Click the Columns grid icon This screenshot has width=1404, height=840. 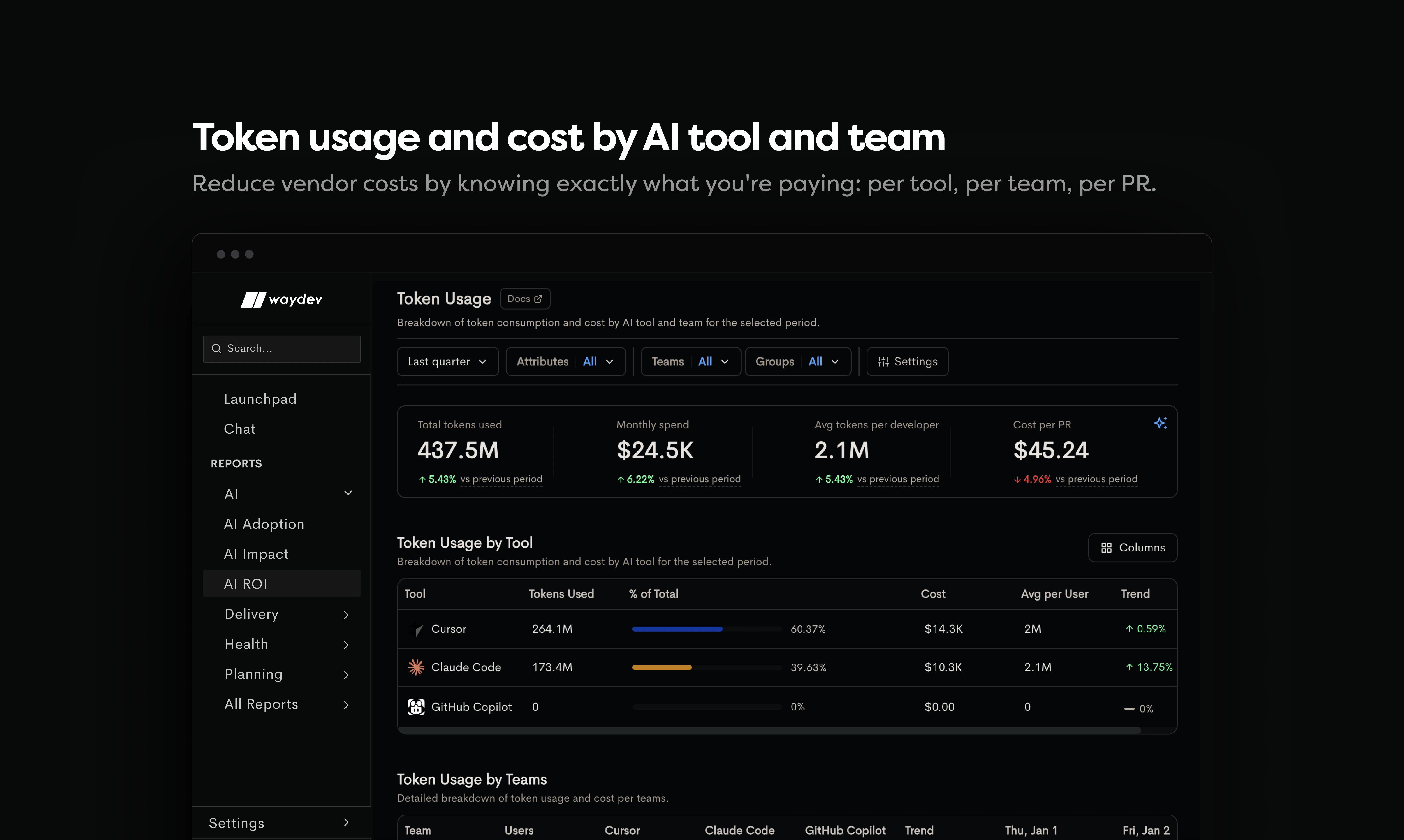1106,548
